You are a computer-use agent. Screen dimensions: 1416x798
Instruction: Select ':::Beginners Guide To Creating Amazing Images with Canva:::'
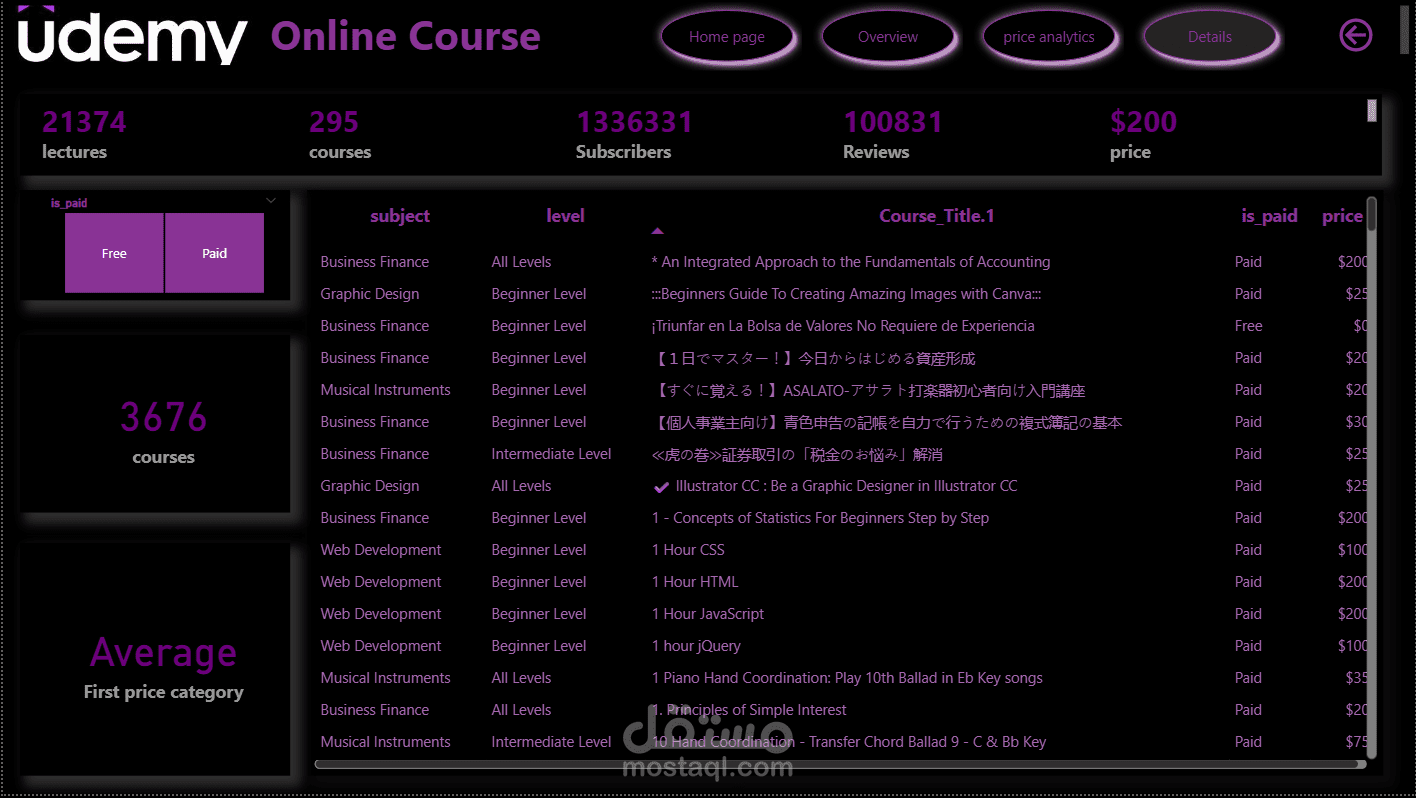(x=847, y=294)
